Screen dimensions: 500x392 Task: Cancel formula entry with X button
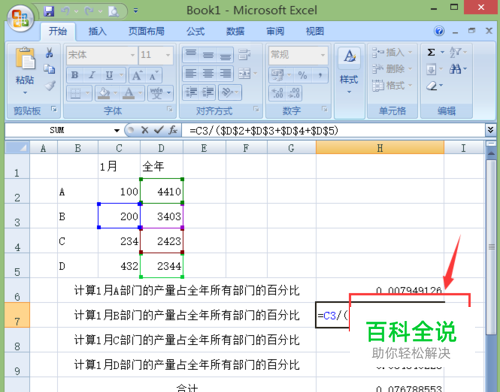(145, 130)
